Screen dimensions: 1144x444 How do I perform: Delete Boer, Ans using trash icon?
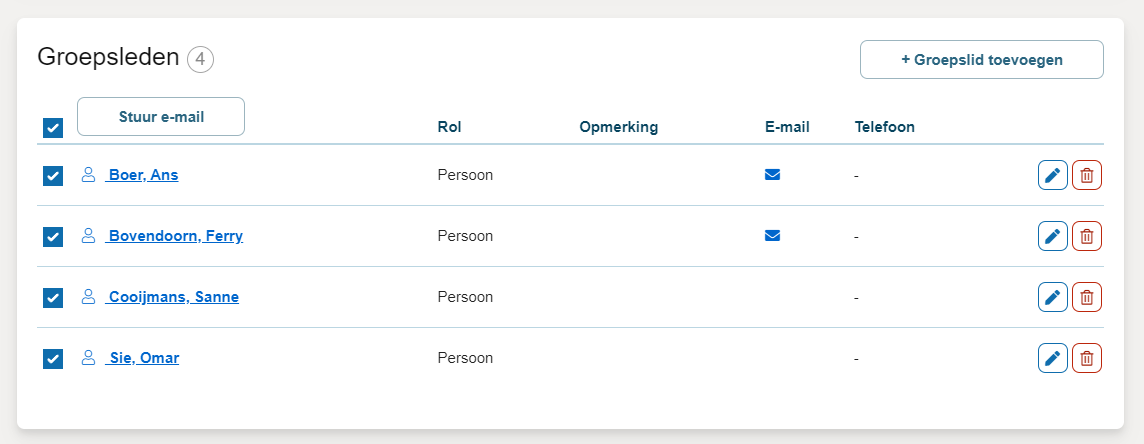pos(1087,175)
